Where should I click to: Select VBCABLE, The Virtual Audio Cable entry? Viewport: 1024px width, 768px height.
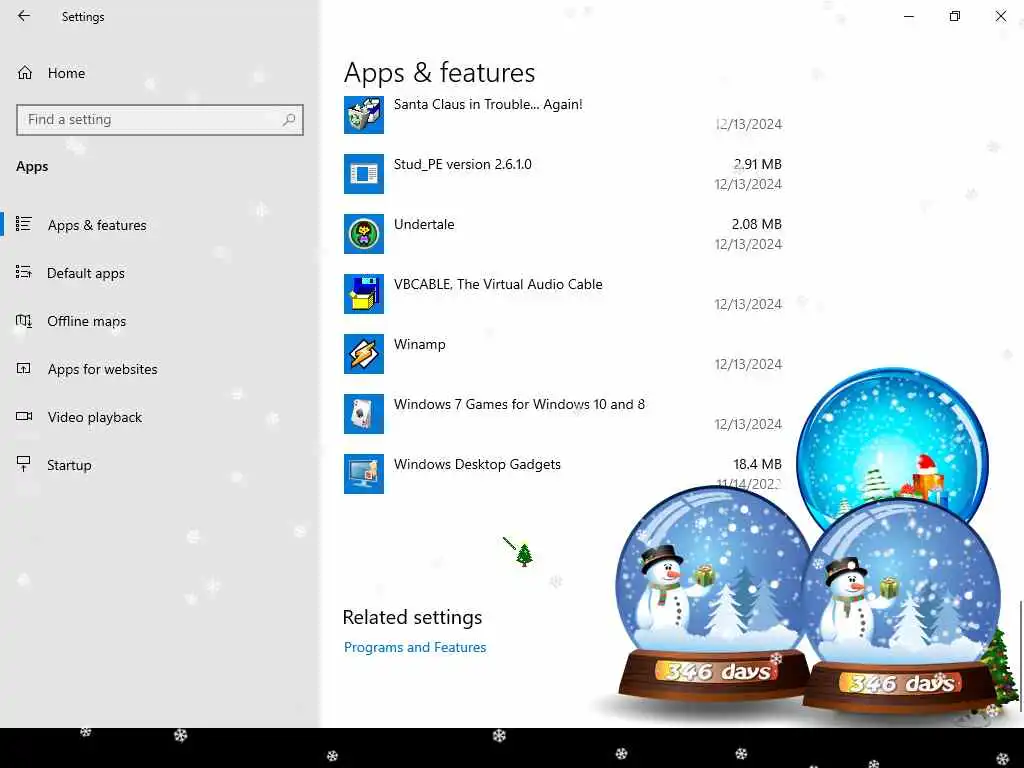click(563, 294)
